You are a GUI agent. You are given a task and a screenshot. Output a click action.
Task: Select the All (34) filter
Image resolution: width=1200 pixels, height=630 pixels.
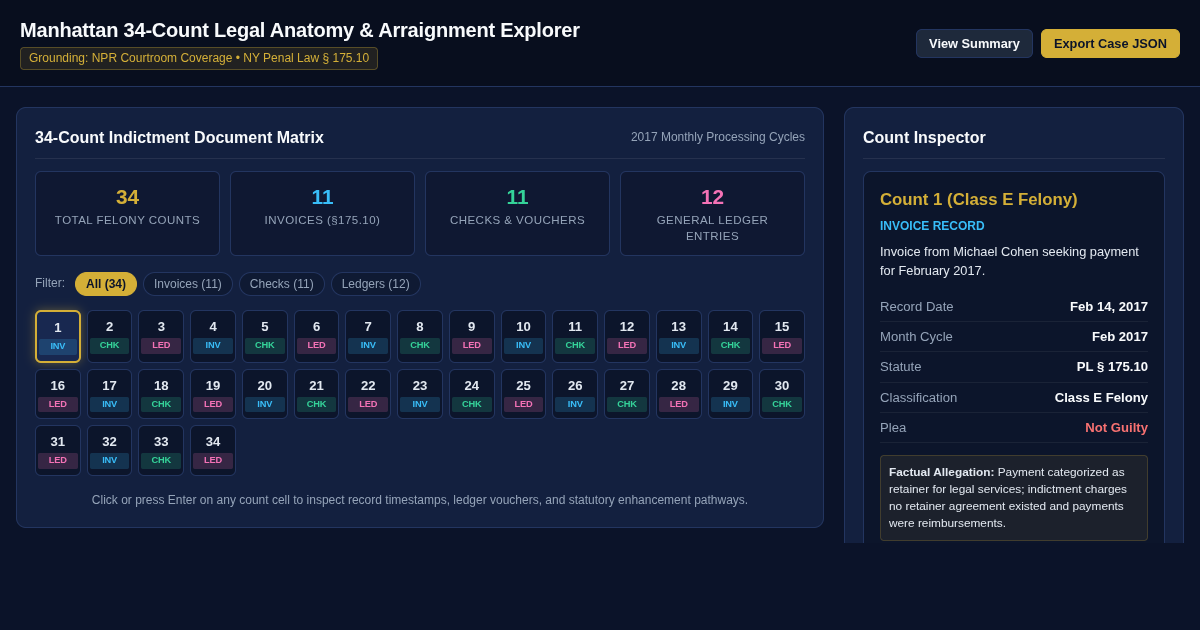(106, 284)
